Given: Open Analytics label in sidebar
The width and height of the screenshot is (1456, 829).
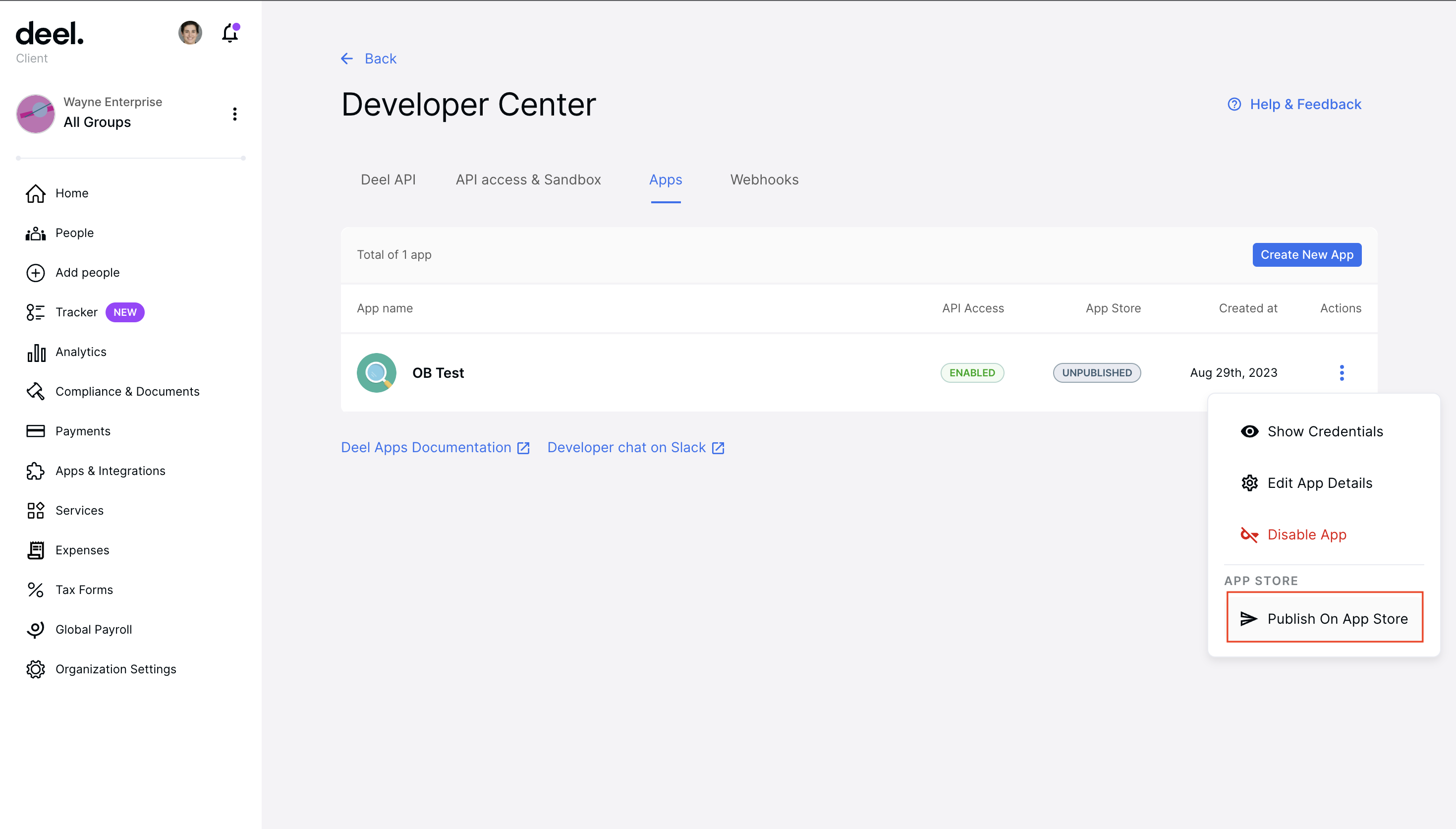Looking at the screenshot, I should [81, 352].
